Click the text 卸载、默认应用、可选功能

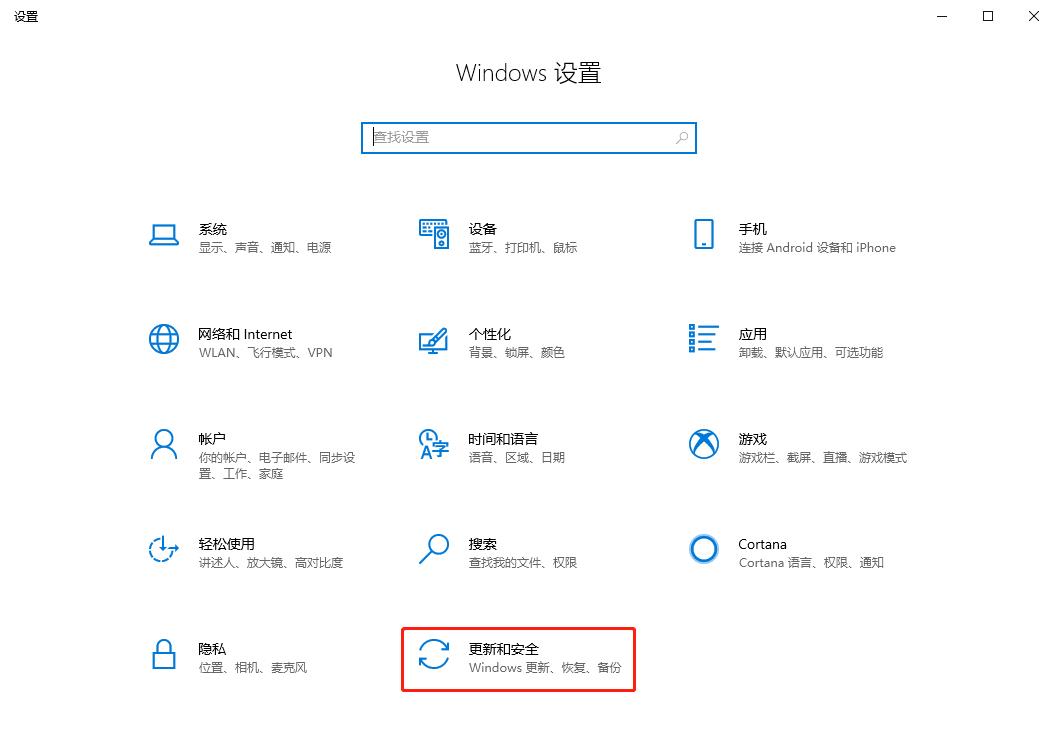click(810, 353)
